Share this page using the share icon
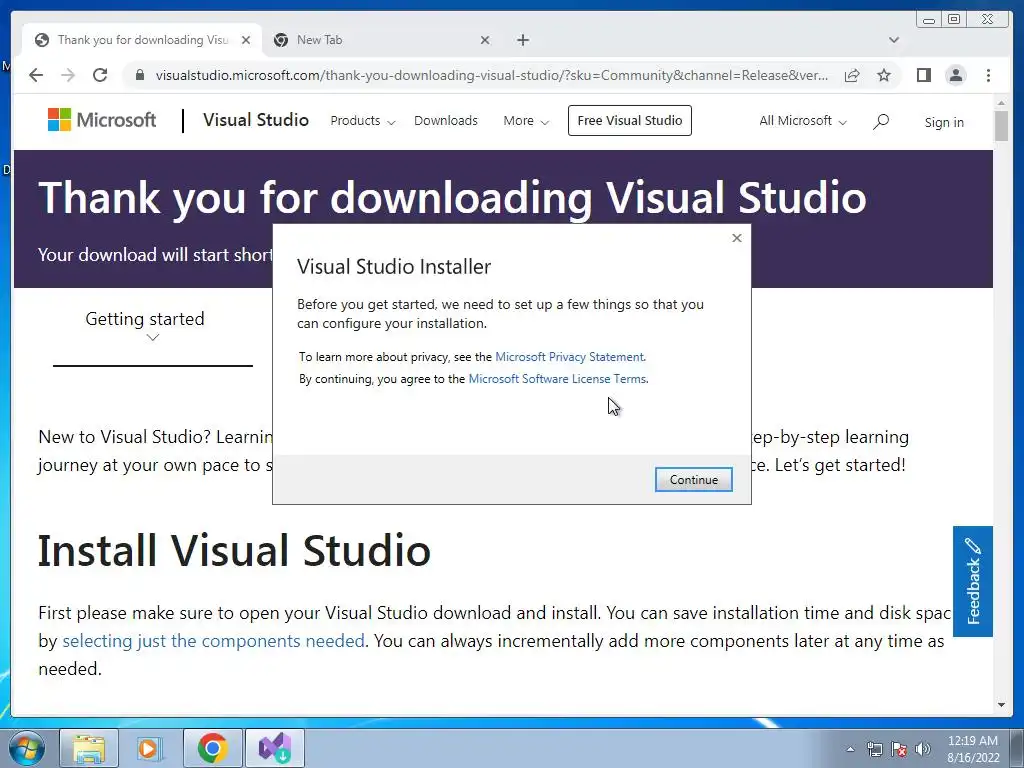The width and height of the screenshot is (1024, 768). click(x=852, y=75)
